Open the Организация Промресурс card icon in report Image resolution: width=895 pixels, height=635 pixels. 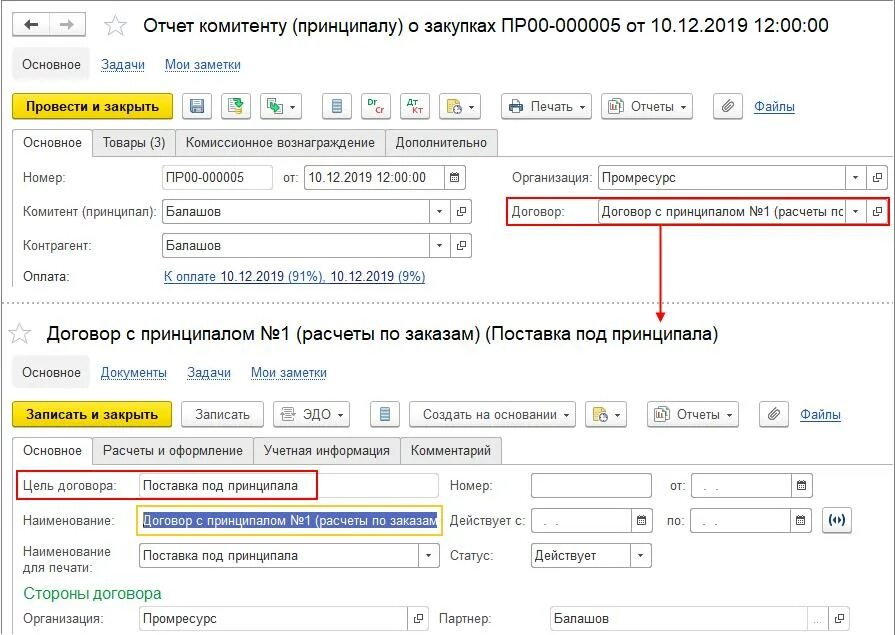coord(877,178)
